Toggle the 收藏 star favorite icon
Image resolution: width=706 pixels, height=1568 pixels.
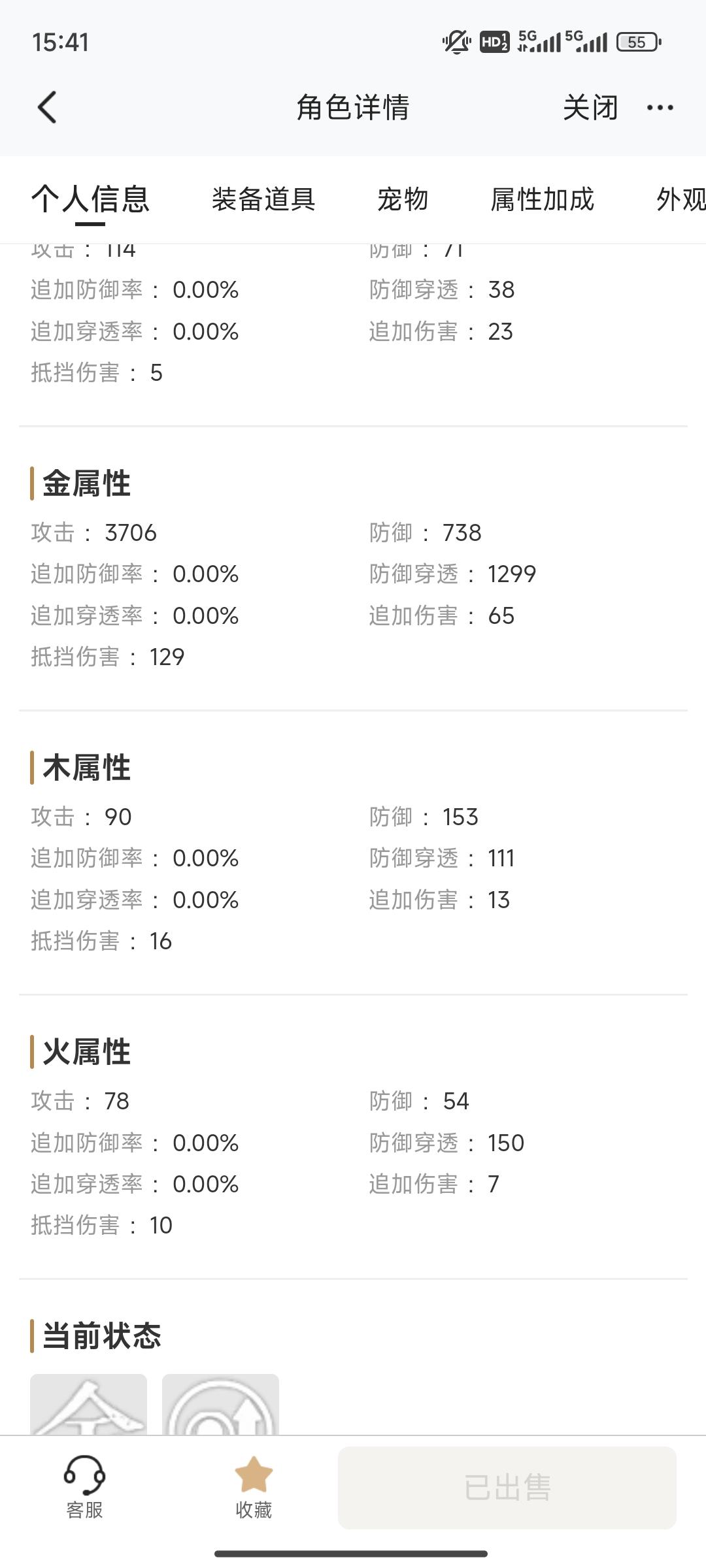coord(254,1475)
